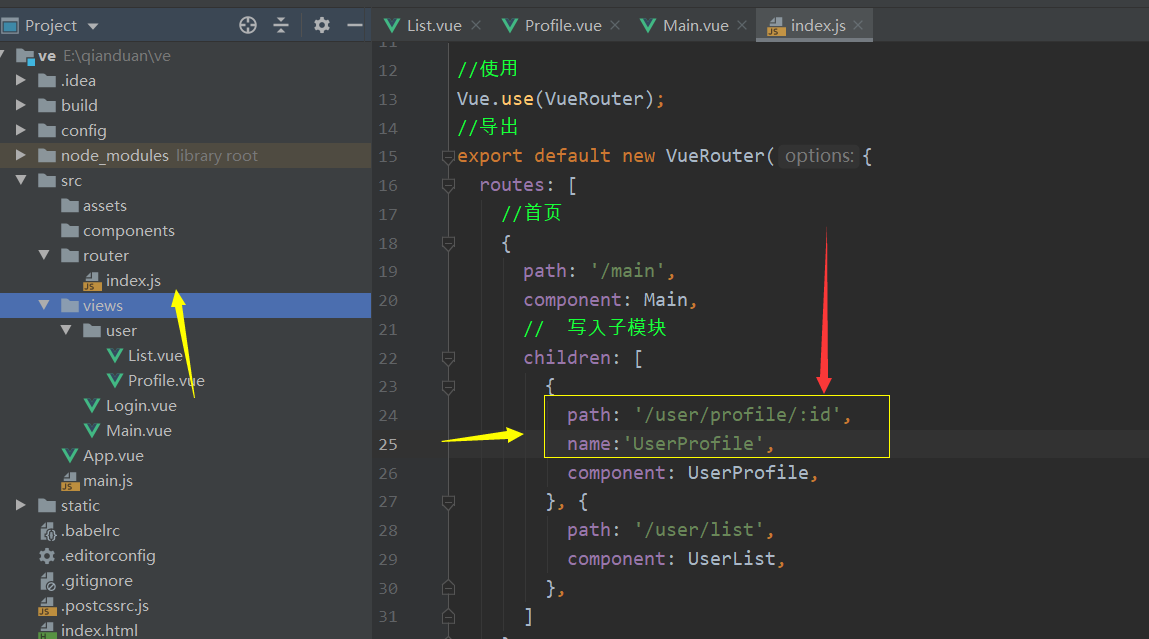The height and width of the screenshot is (639, 1149).
Task: Collapse the ve project root
Action: coord(4,56)
